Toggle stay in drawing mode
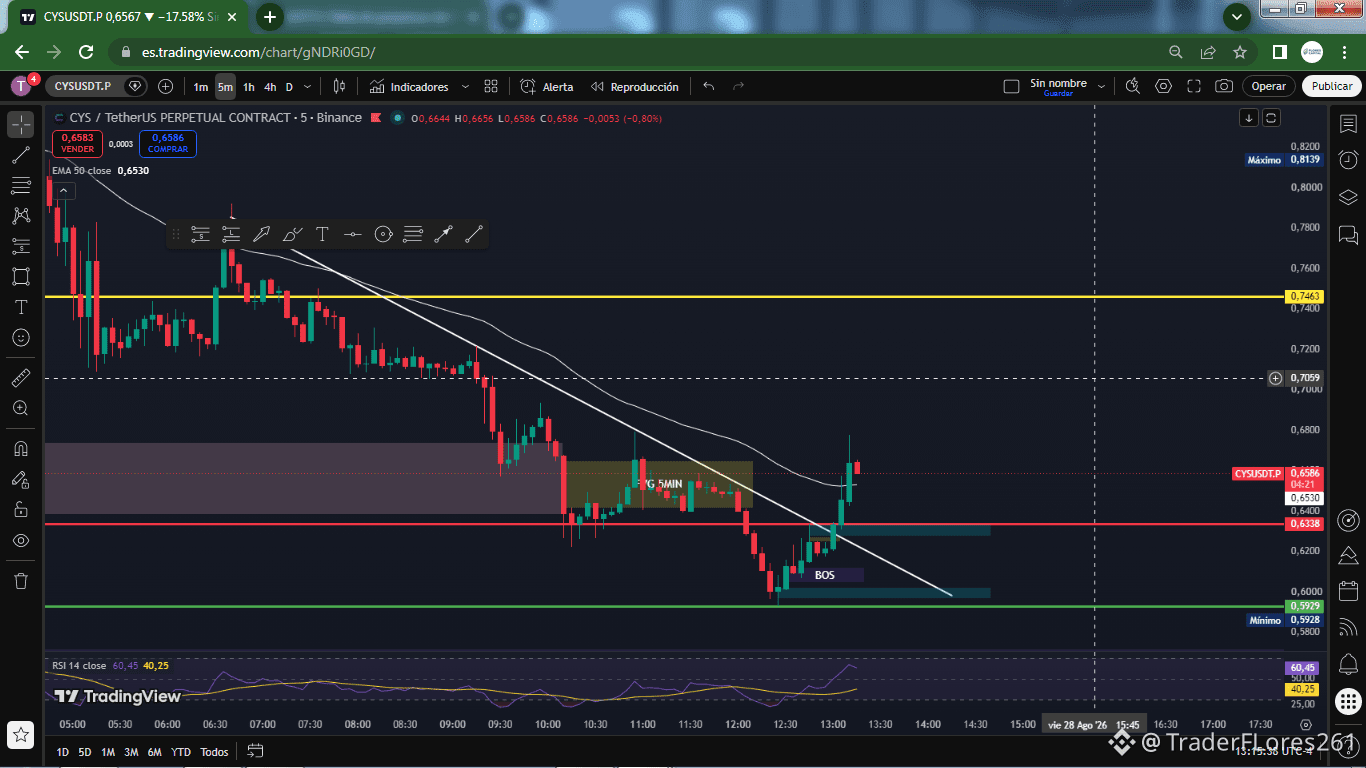Viewport: 1366px width, 768px height. tap(20, 479)
